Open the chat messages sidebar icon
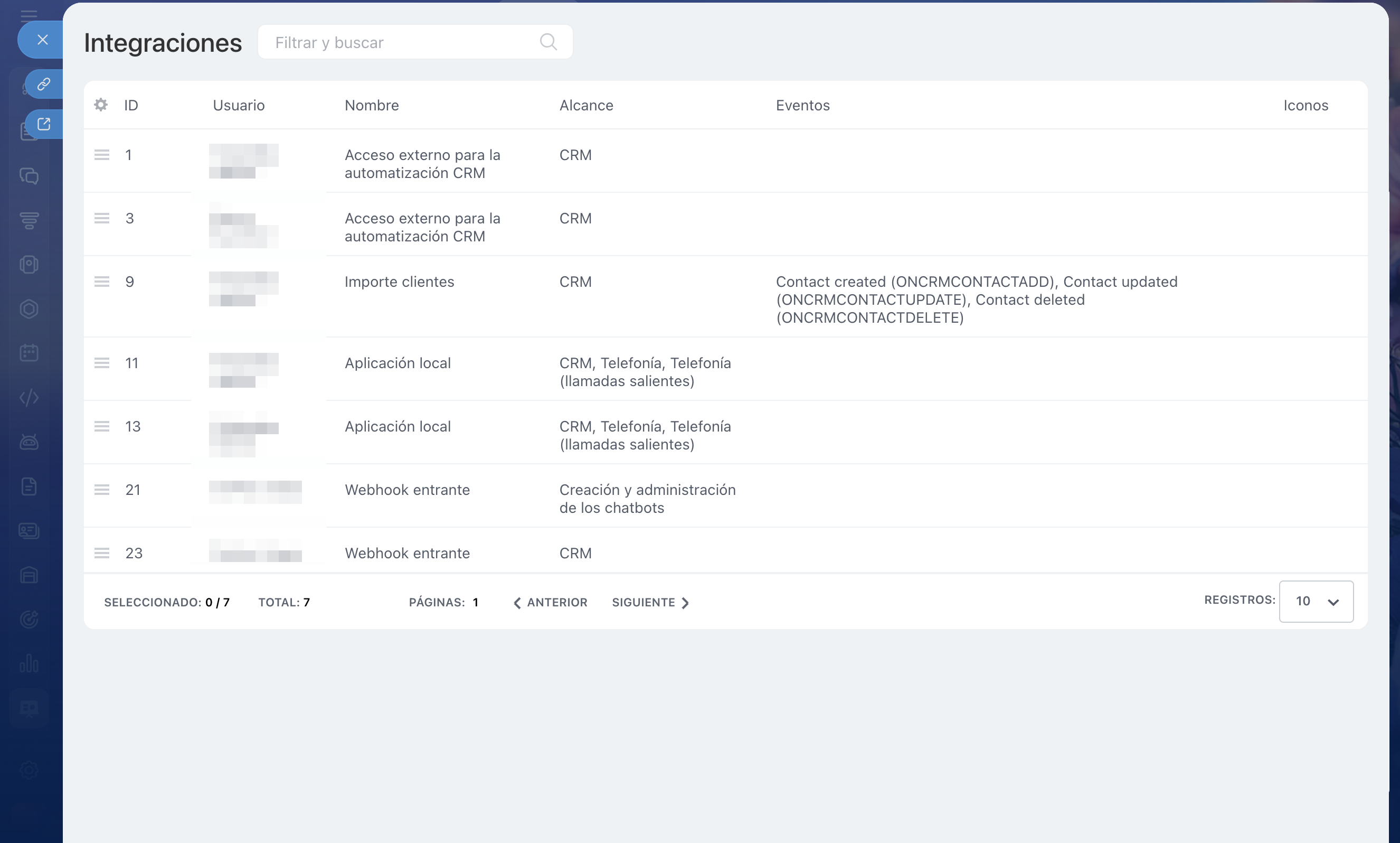Screen dimensions: 1400x843 click(29, 176)
